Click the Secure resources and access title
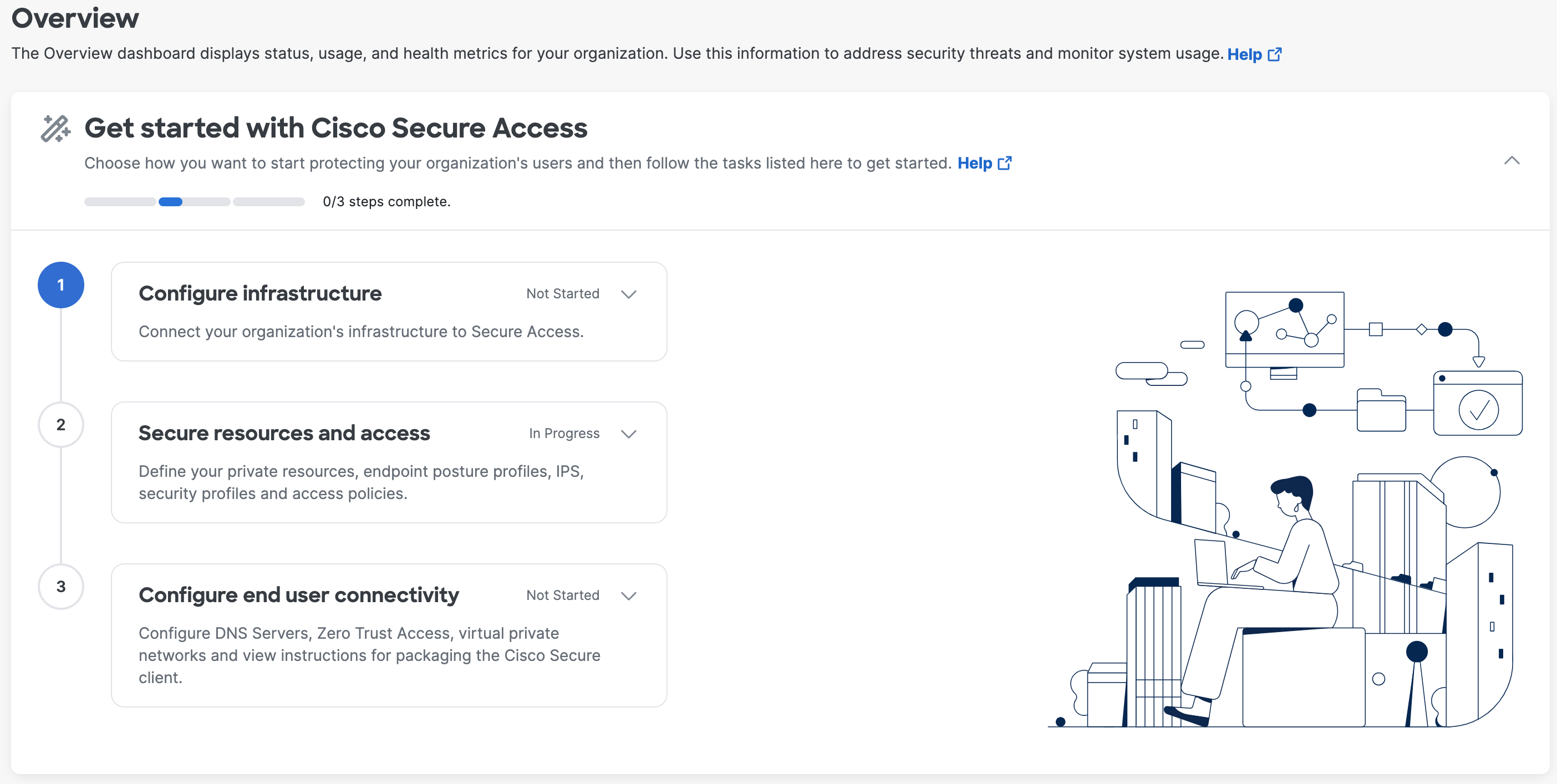This screenshot has width=1557, height=784. click(x=284, y=433)
